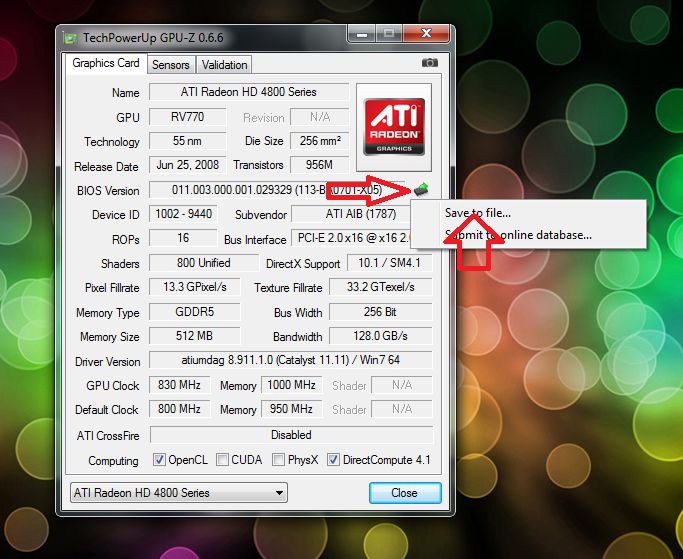Toggle the CUDA checkbox
This screenshot has width=683, height=559.
(x=222, y=460)
